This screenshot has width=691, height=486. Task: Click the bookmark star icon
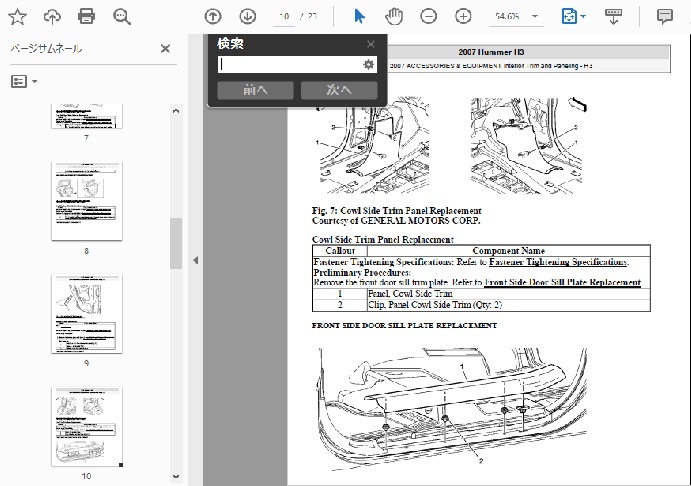tap(18, 17)
